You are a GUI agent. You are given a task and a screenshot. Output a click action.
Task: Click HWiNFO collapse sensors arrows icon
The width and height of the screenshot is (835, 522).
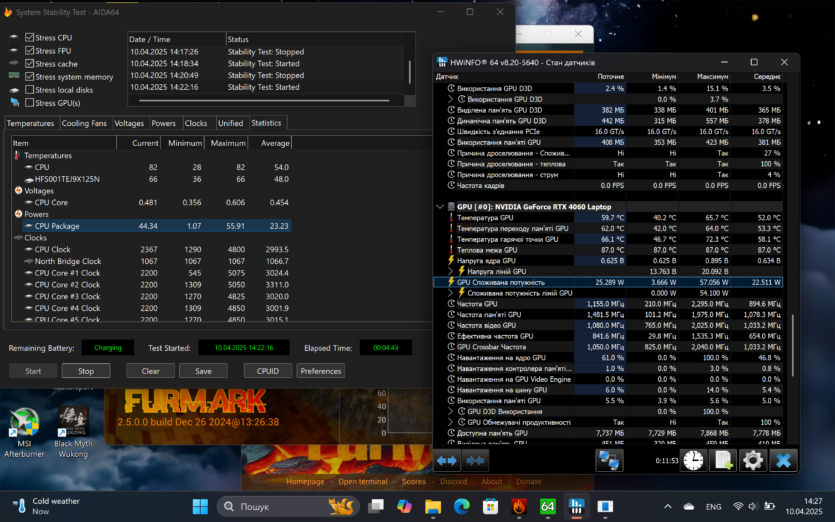point(475,461)
